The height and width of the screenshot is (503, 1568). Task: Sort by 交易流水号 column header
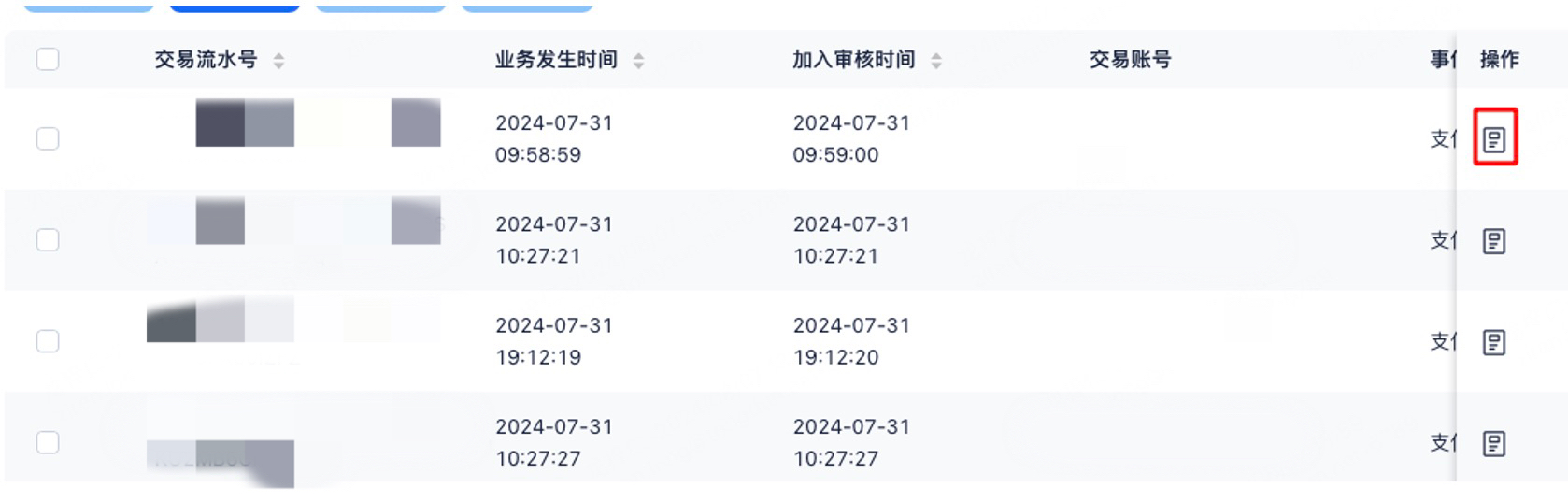click(x=206, y=60)
